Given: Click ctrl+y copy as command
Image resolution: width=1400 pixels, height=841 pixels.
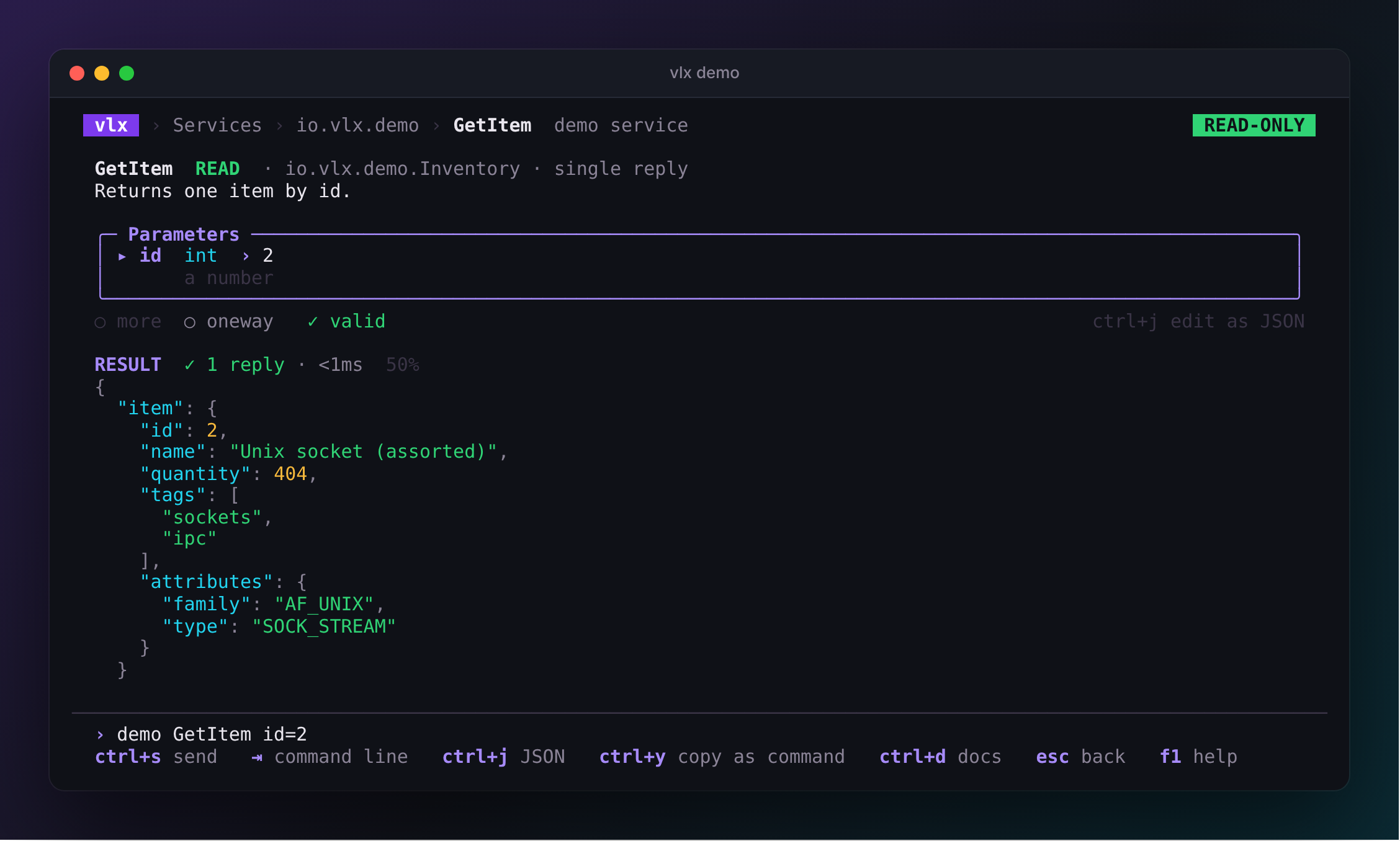Looking at the screenshot, I should [x=722, y=757].
